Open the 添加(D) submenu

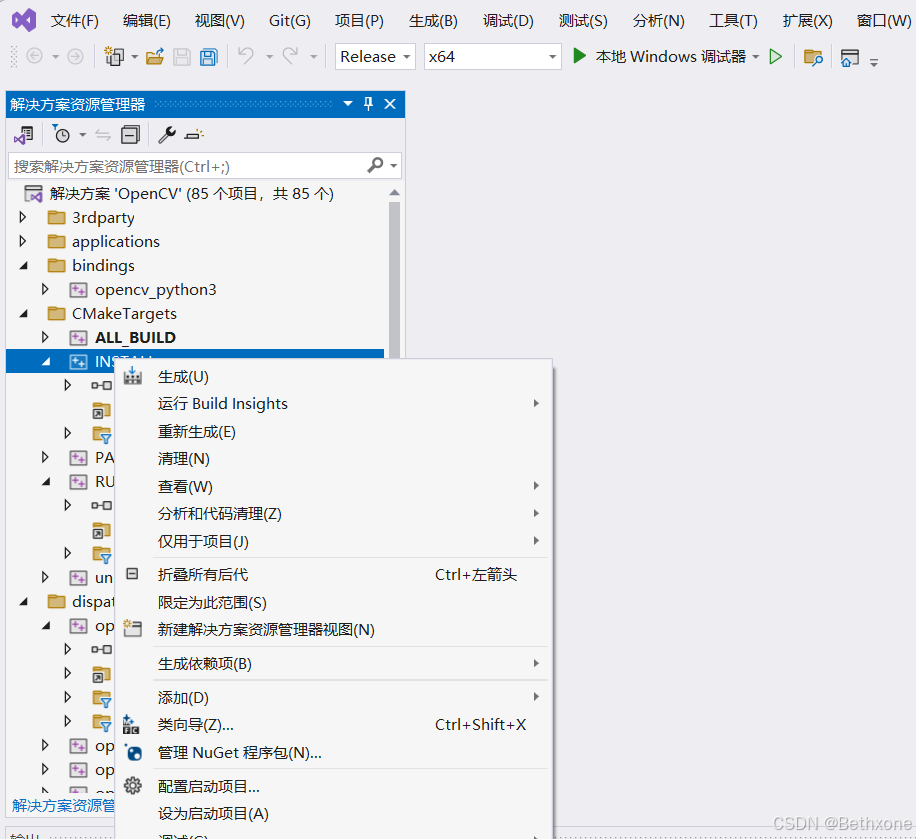pyautogui.click(x=333, y=698)
